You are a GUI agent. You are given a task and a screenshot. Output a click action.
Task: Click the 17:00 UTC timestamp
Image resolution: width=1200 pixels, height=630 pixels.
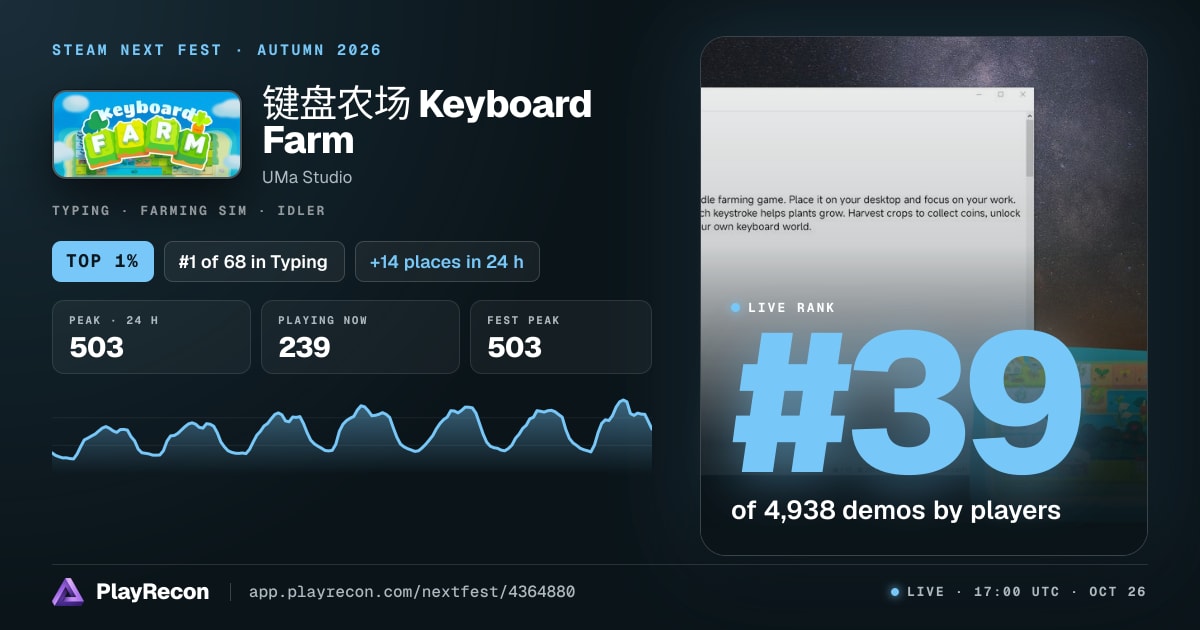pos(1015,592)
